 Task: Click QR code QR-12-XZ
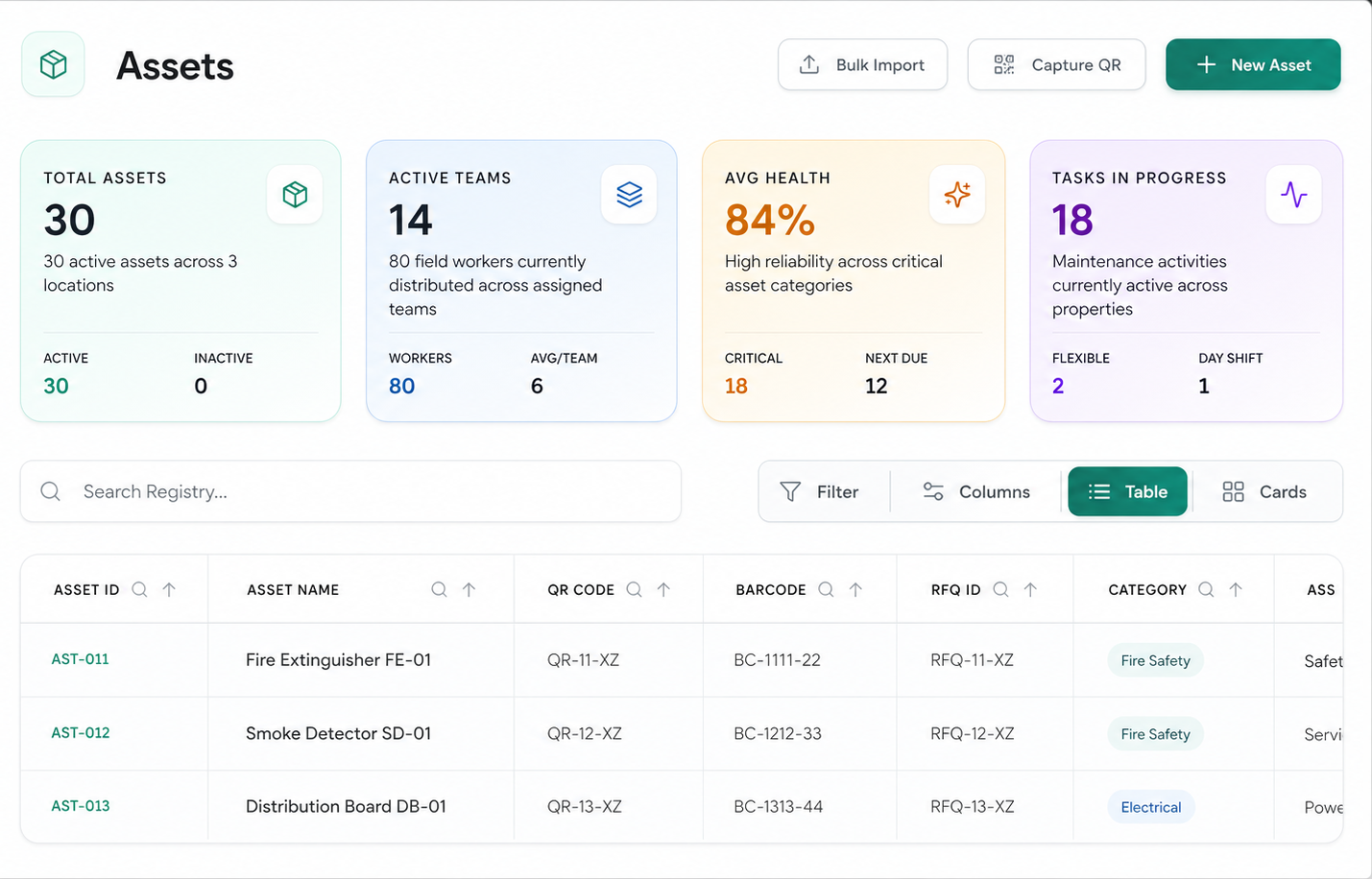[585, 733]
